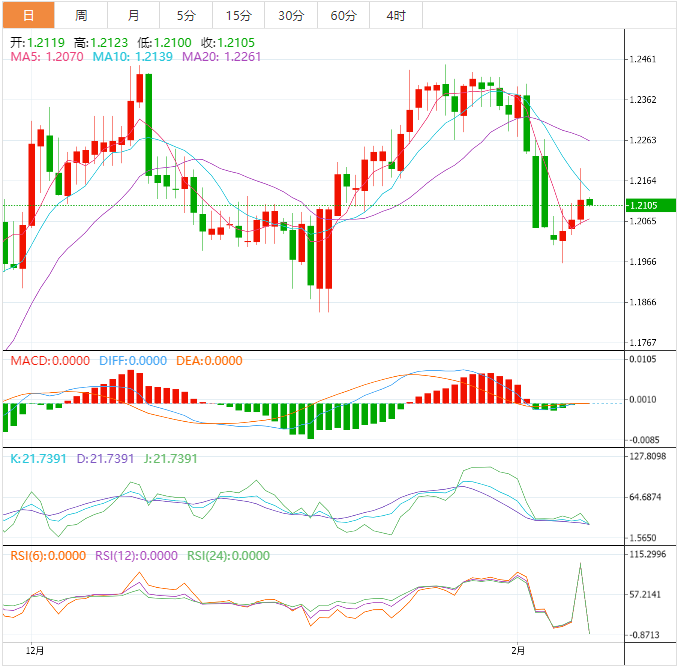The image size is (680, 672).
Task: Click the RSI(24) legend label
Action: (x=228, y=556)
